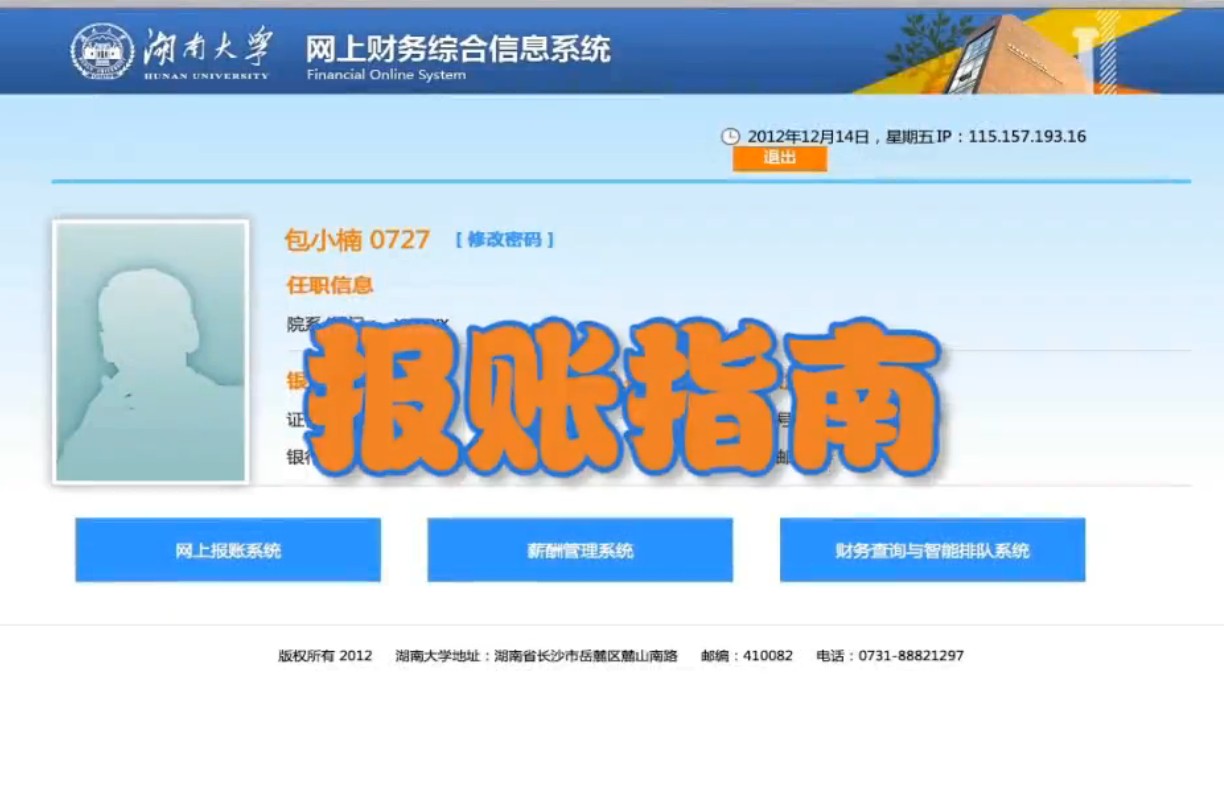
Task: Click the 版权所有 2012 footer text
Action: pyautogui.click(x=325, y=656)
